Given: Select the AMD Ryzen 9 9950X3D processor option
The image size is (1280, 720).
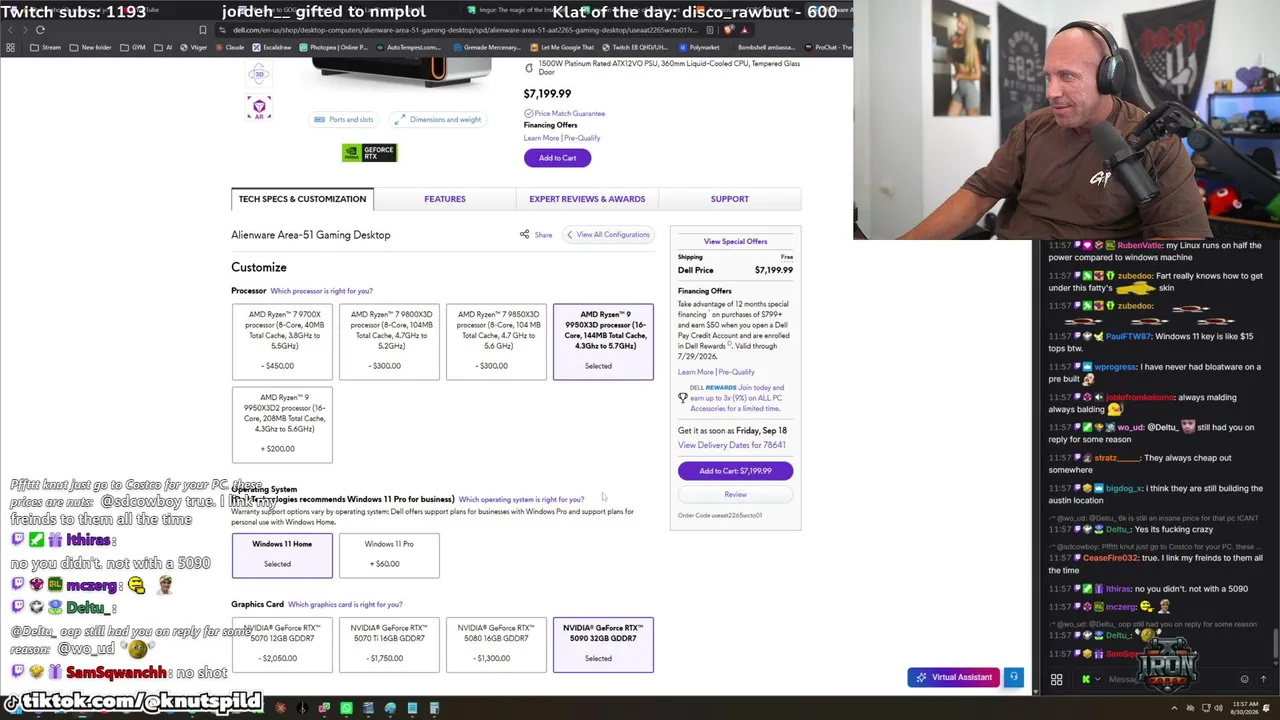Looking at the screenshot, I should 603,341.
